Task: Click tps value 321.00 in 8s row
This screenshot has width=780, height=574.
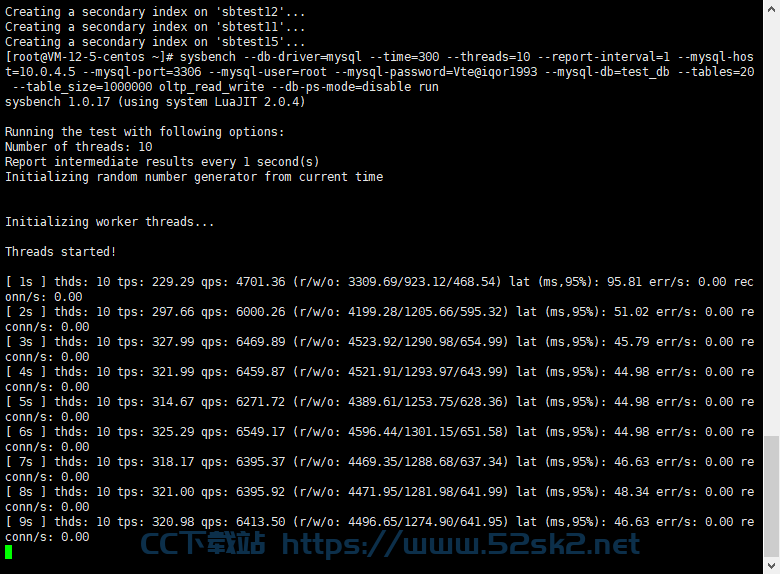Action: pyautogui.click(x=173, y=492)
